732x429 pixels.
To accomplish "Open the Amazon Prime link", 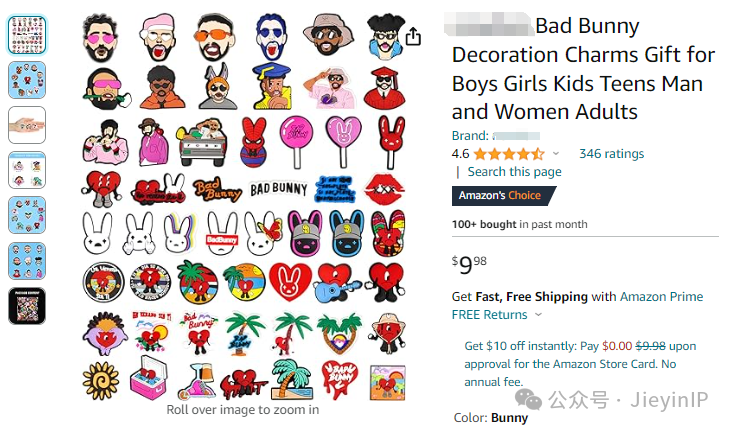I will pyautogui.click(x=661, y=296).
